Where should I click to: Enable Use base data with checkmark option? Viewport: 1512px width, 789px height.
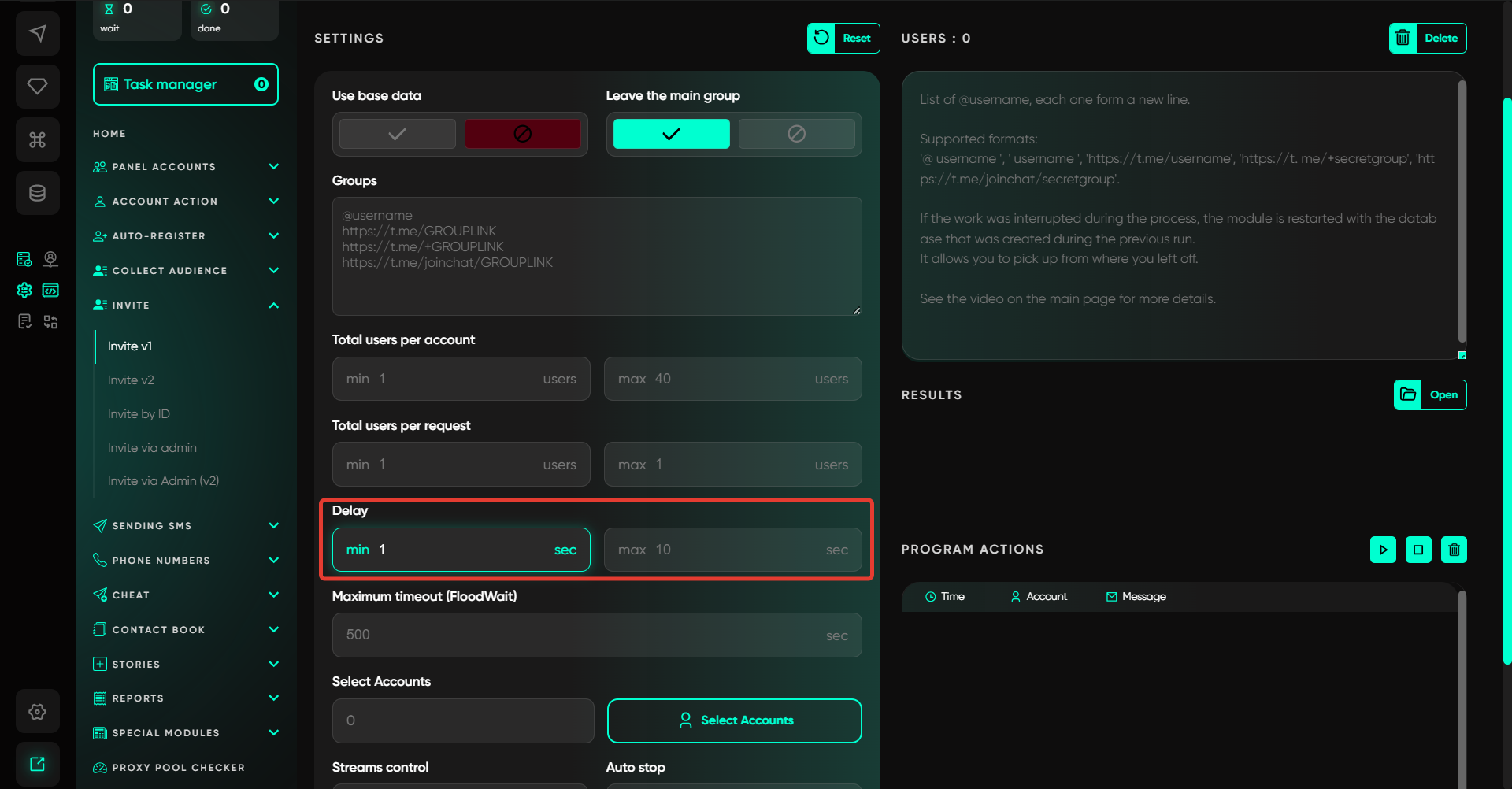(x=397, y=134)
